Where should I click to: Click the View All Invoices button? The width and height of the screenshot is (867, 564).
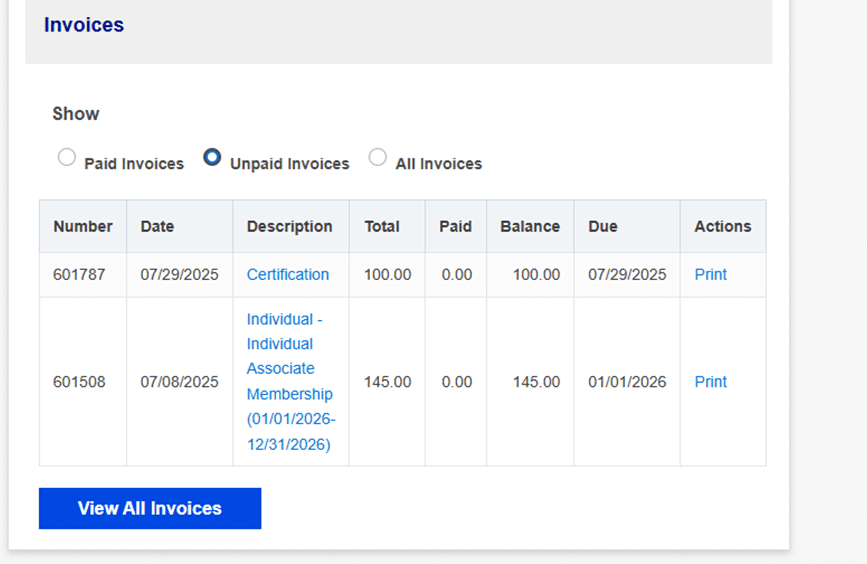tap(150, 508)
